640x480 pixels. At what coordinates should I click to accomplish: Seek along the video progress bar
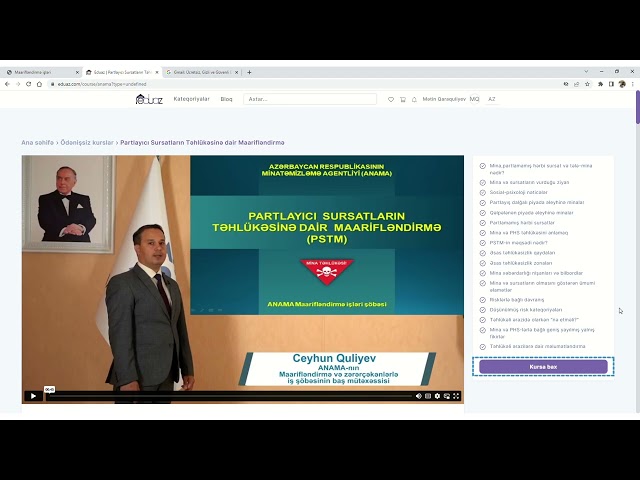tap(230, 396)
